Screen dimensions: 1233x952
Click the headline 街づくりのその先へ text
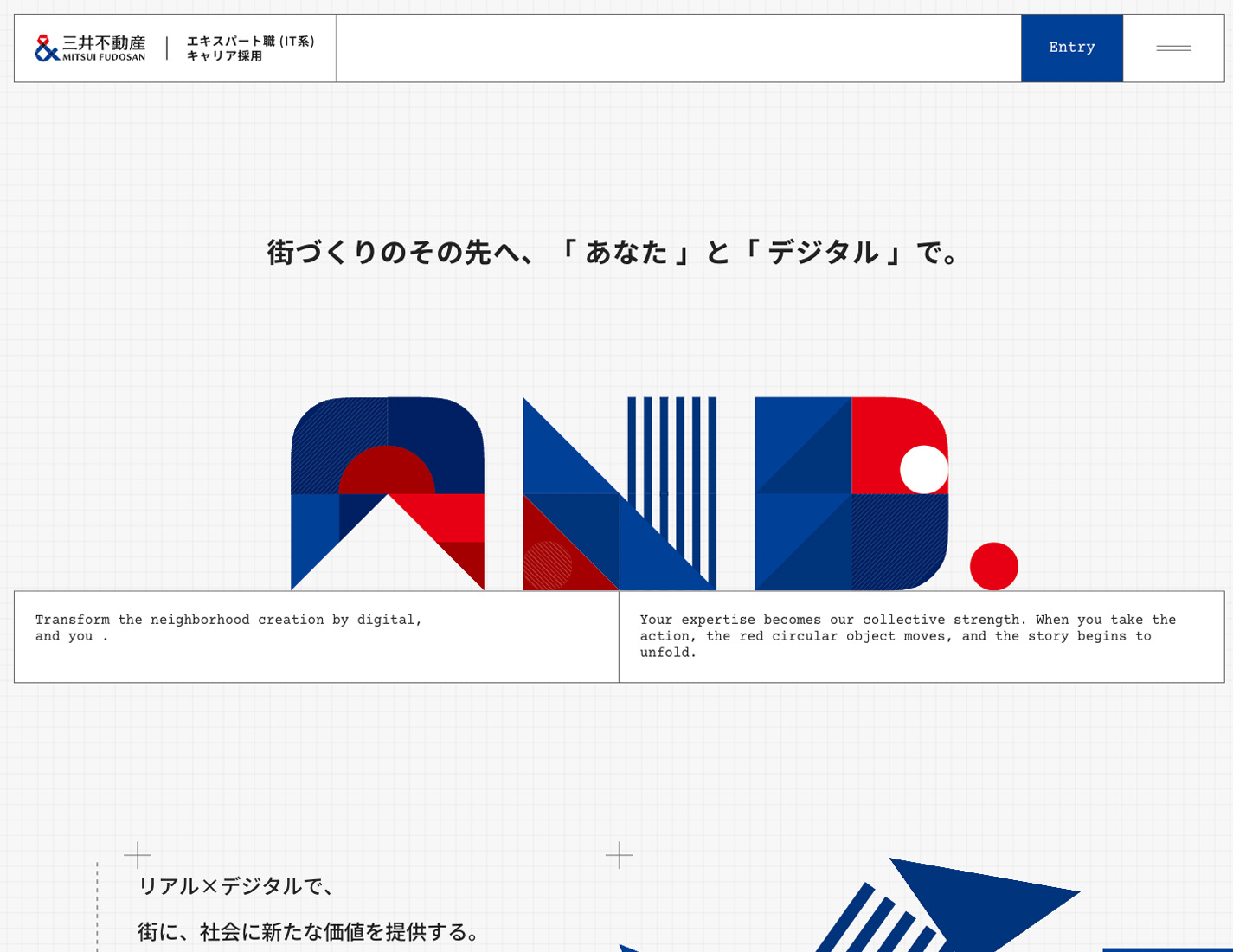pyautogui.click(x=614, y=253)
